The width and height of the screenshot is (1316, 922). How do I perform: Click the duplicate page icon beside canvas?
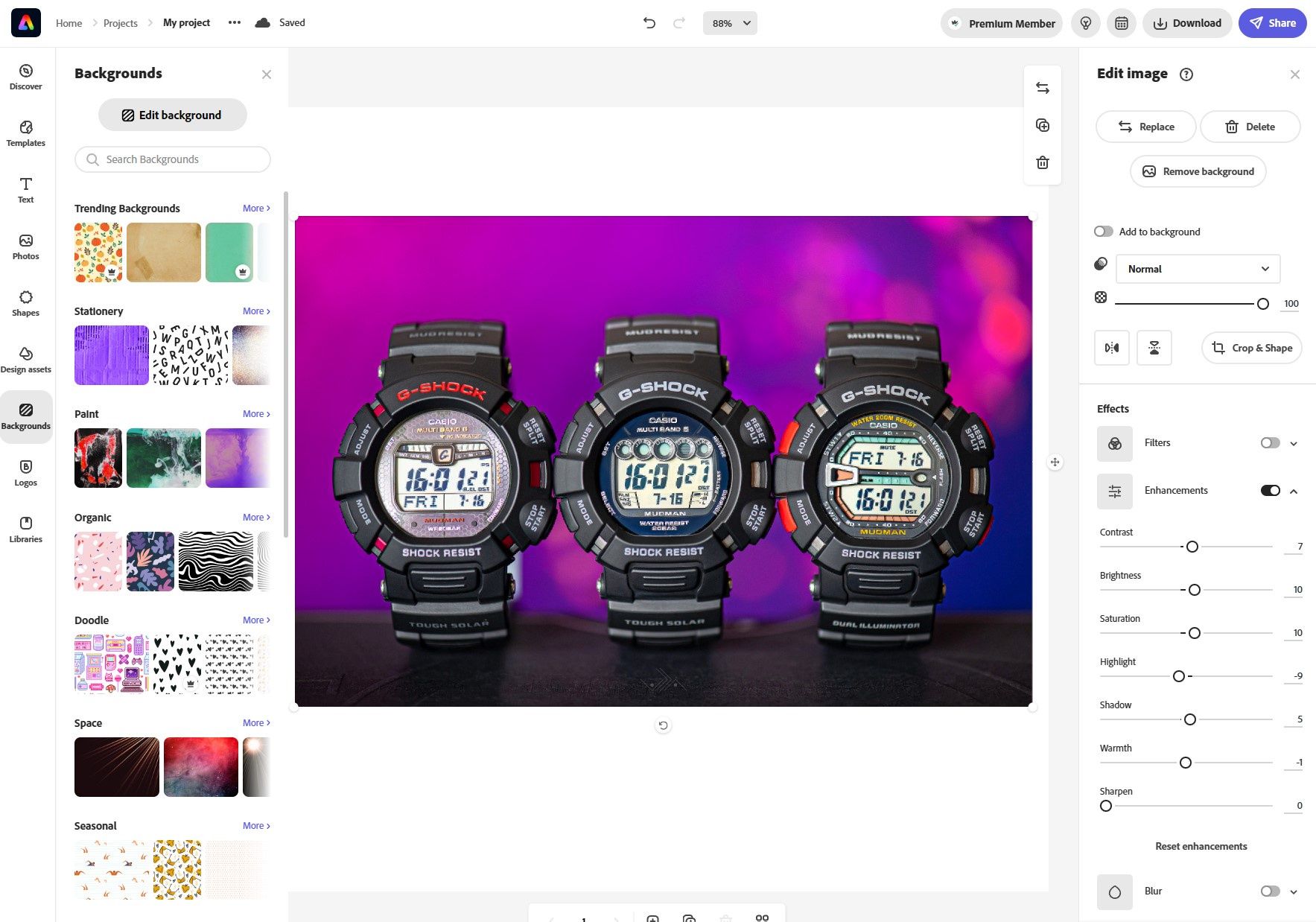click(1043, 125)
